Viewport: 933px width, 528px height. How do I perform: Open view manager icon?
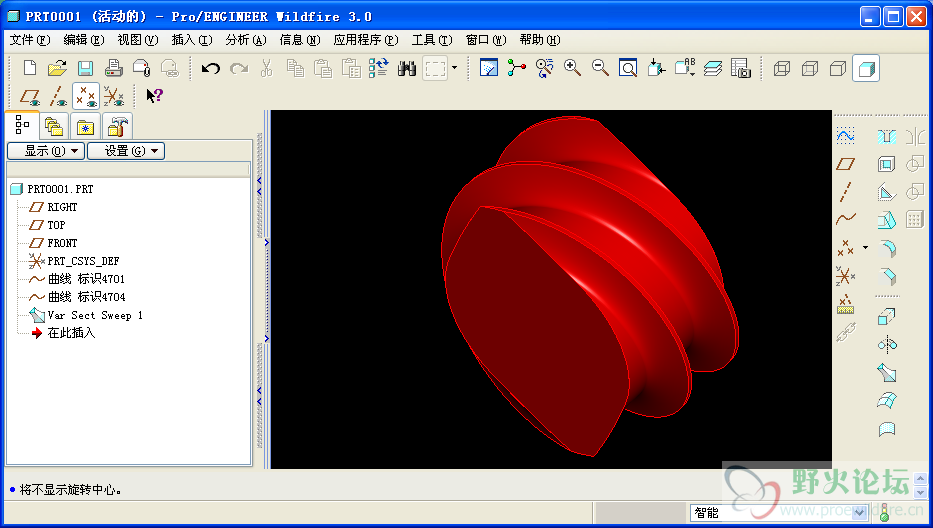click(x=740, y=68)
